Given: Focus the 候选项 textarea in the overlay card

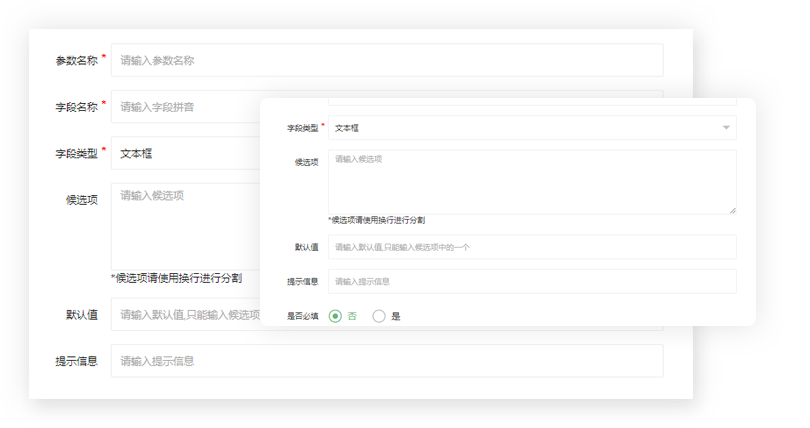Looking at the screenshot, I should (x=532, y=181).
